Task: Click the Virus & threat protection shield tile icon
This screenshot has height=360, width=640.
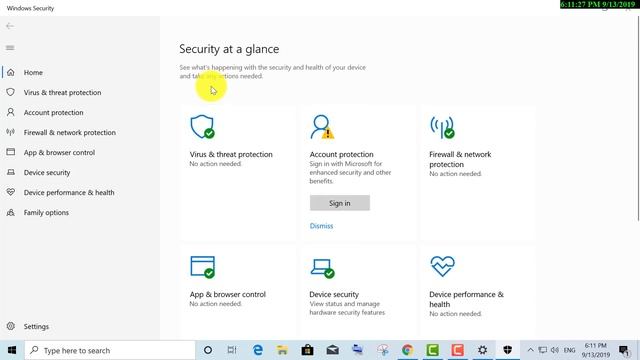Action: pyautogui.click(x=202, y=127)
